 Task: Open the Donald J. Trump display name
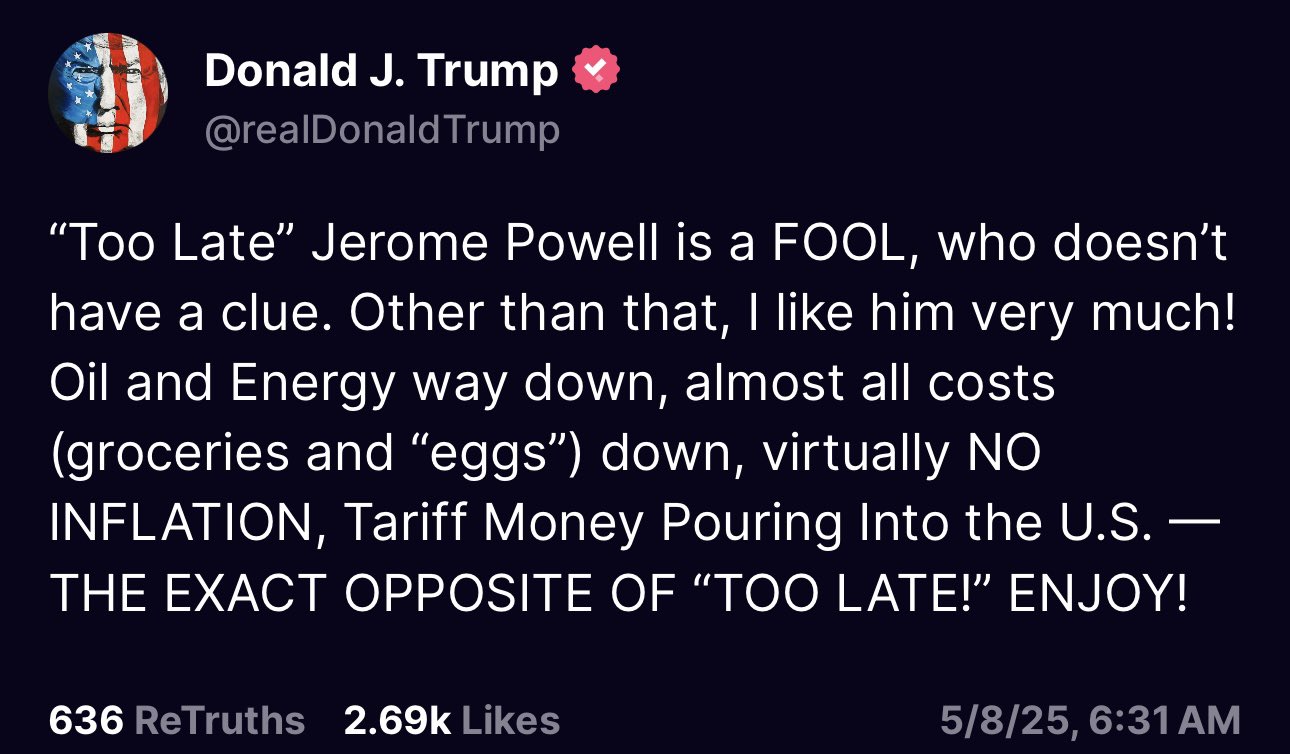point(381,70)
